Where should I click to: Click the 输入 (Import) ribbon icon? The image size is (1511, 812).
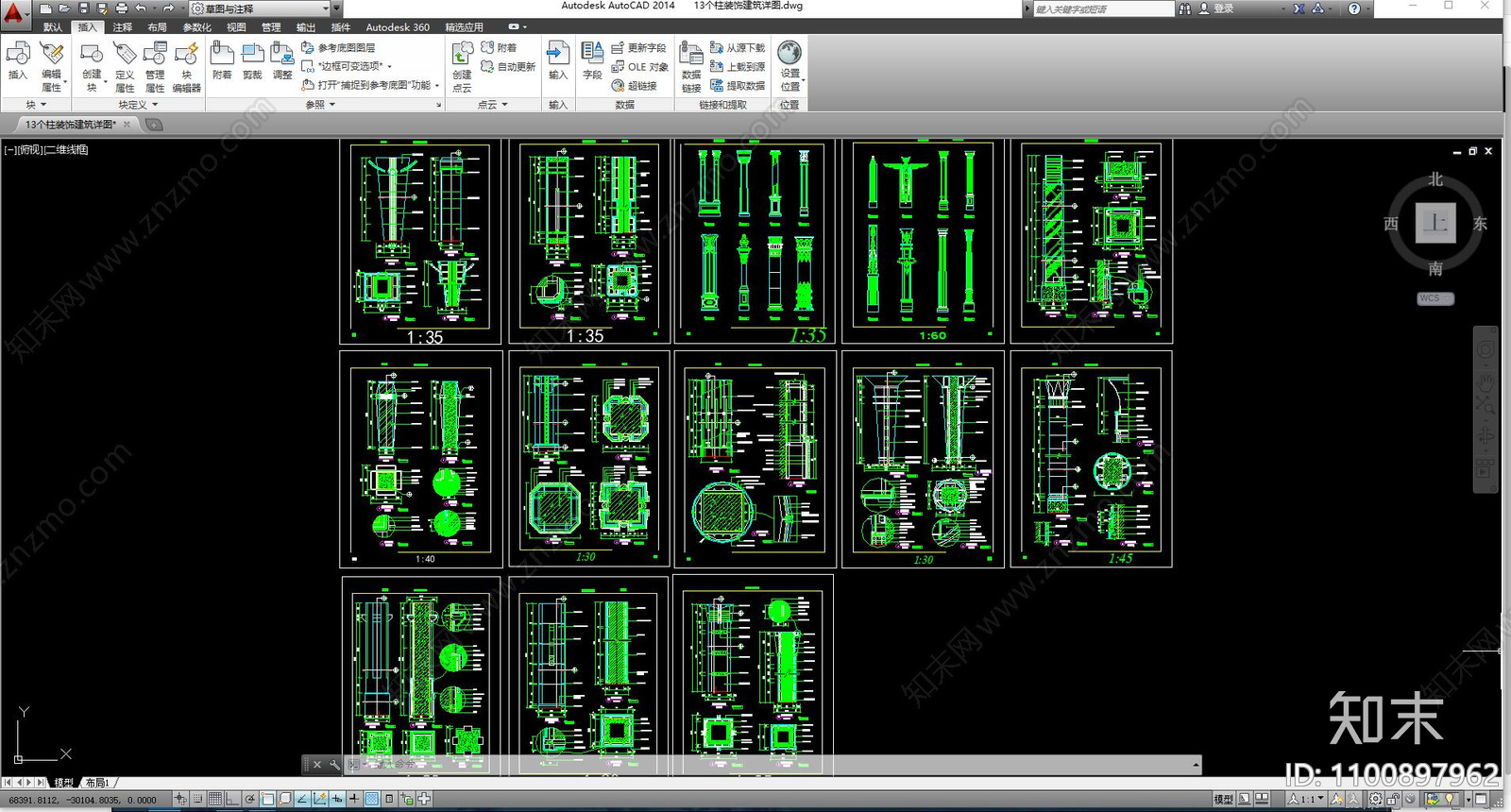pos(558,60)
